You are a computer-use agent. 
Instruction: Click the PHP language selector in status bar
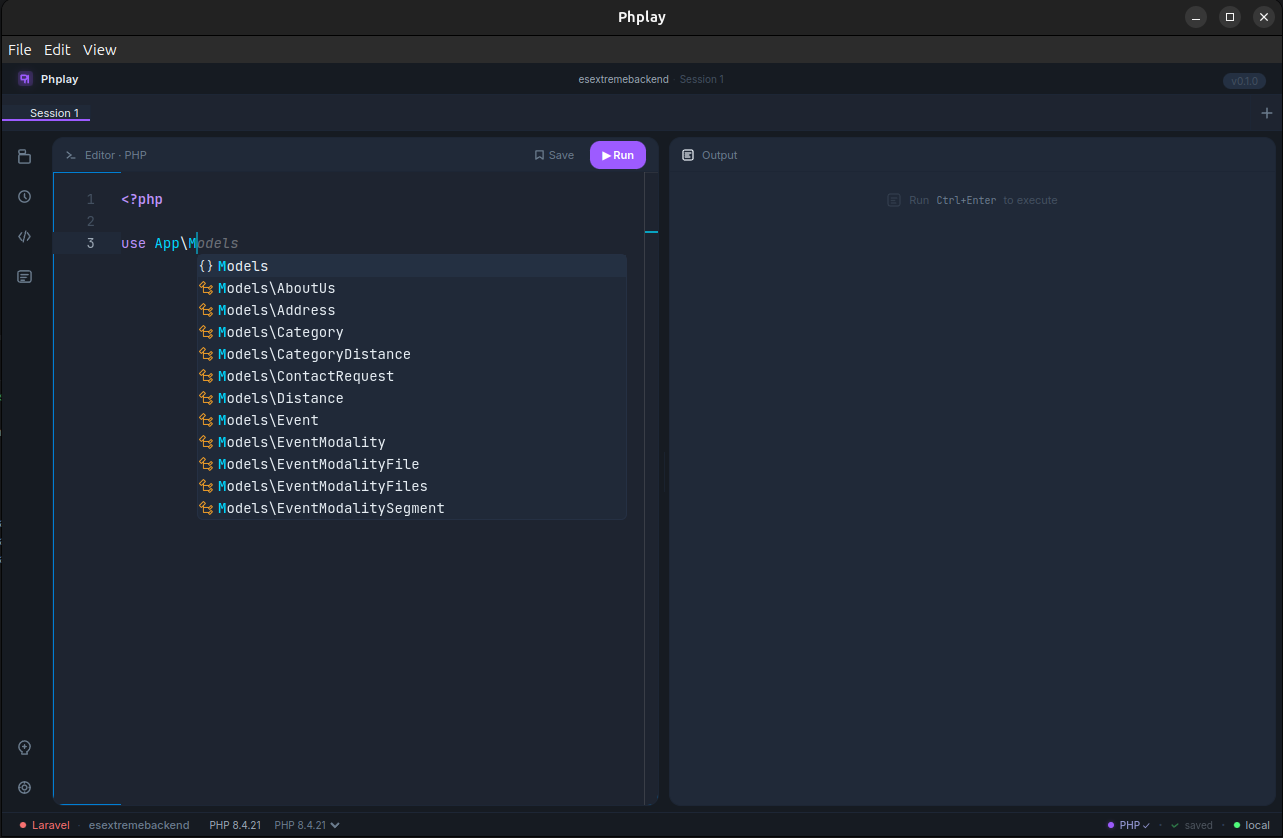[1129, 825]
